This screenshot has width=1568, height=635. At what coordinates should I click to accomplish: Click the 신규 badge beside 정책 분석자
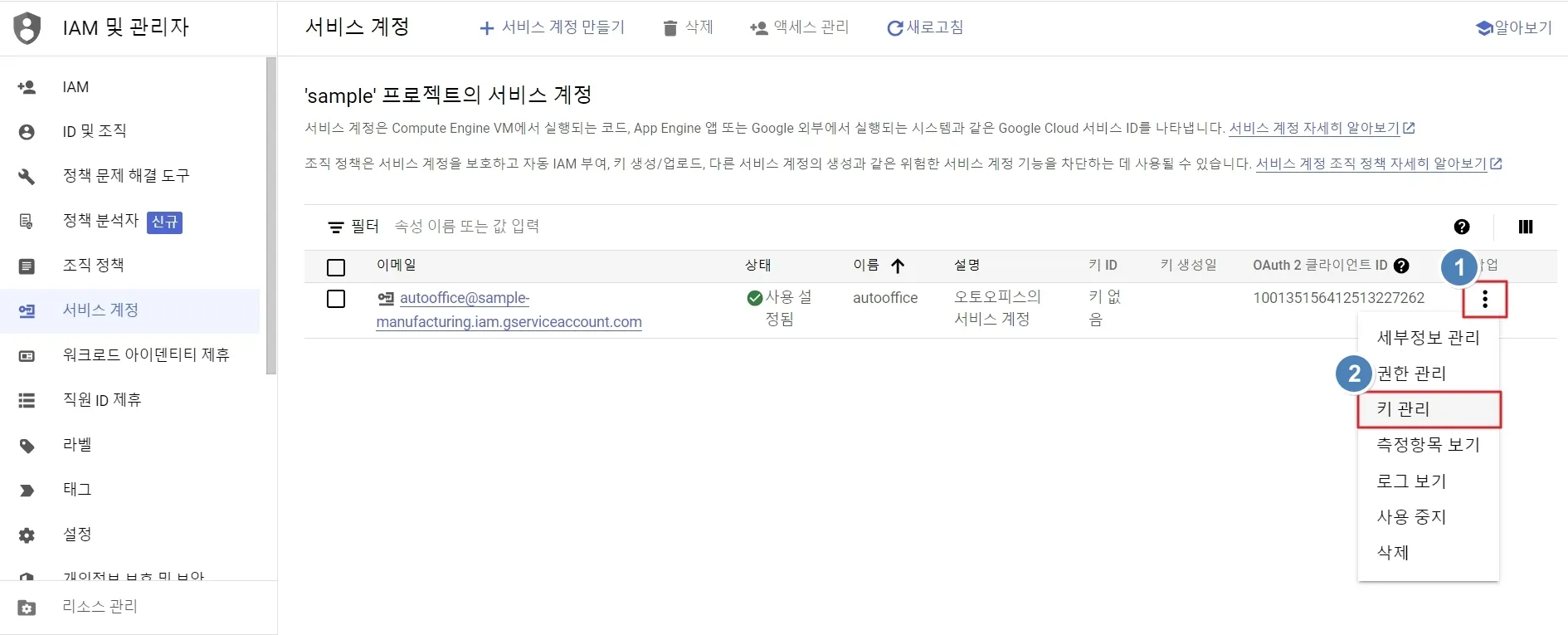tap(164, 222)
